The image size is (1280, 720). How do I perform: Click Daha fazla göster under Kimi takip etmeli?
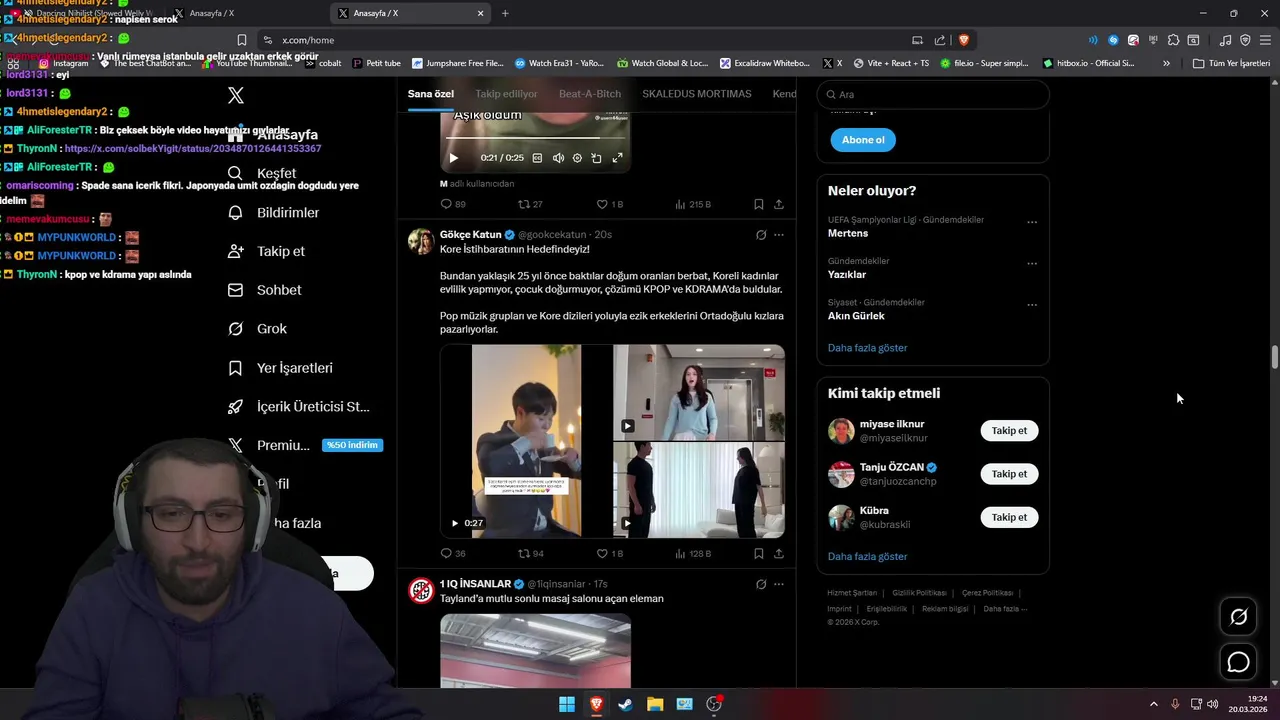click(868, 557)
